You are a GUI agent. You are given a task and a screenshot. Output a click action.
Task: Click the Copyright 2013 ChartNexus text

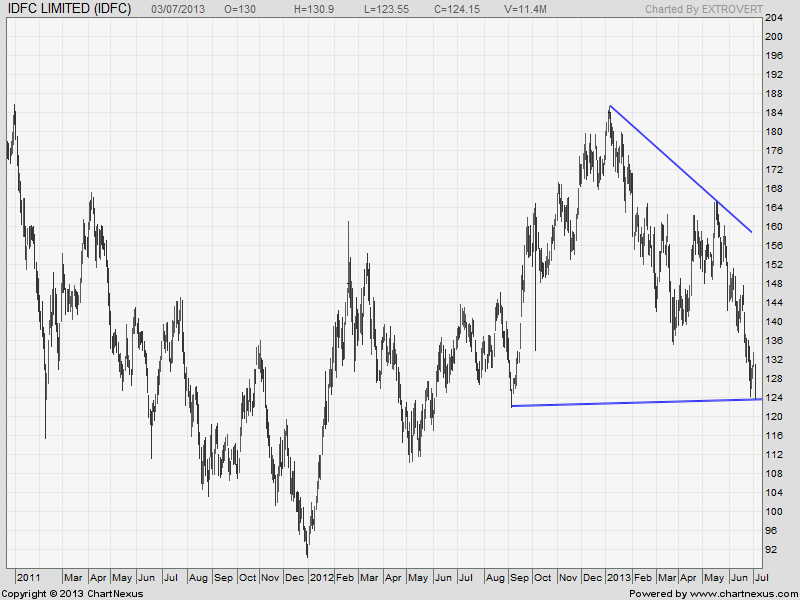[72, 593]
